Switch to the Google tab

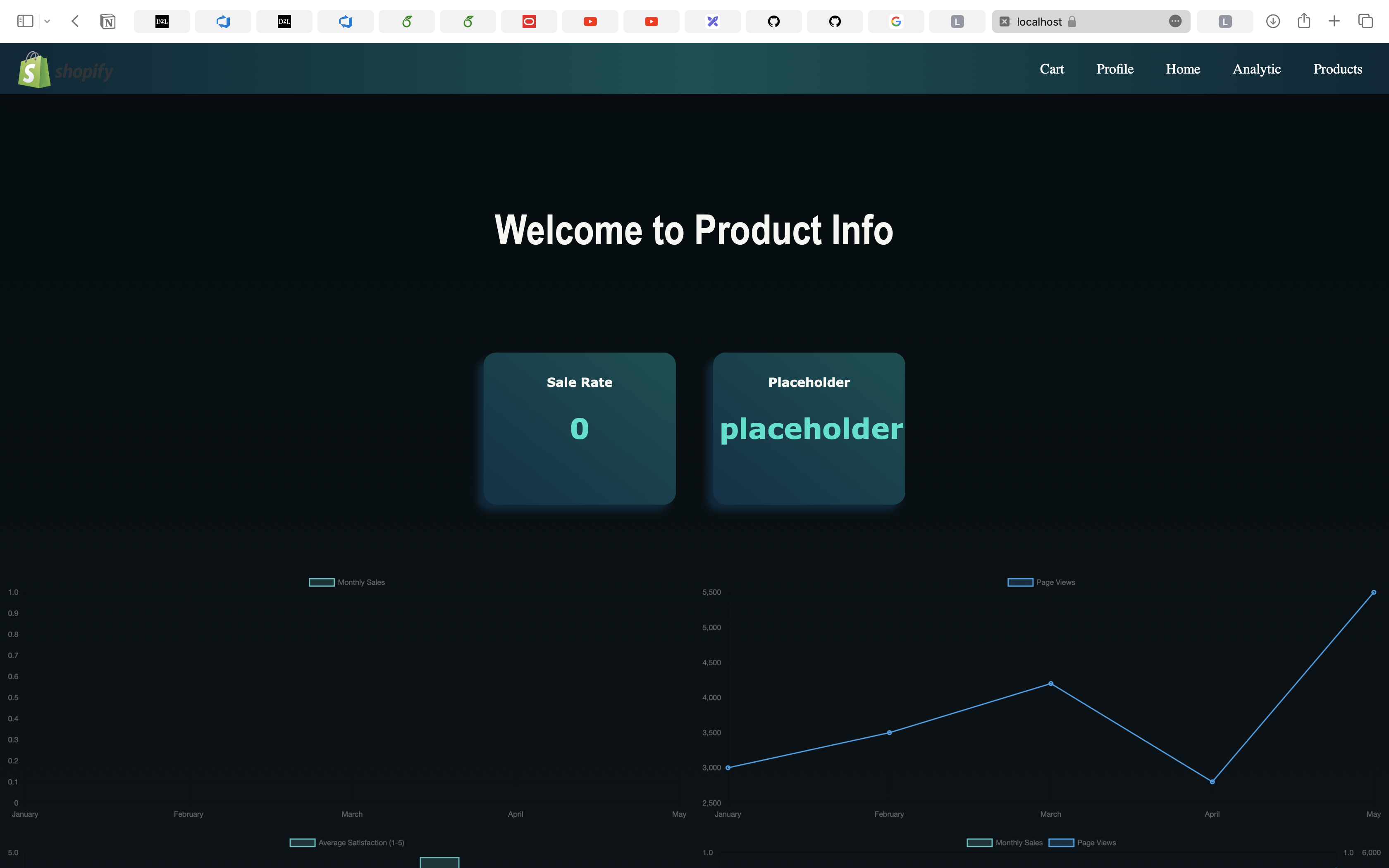click(x=896, y=21)
